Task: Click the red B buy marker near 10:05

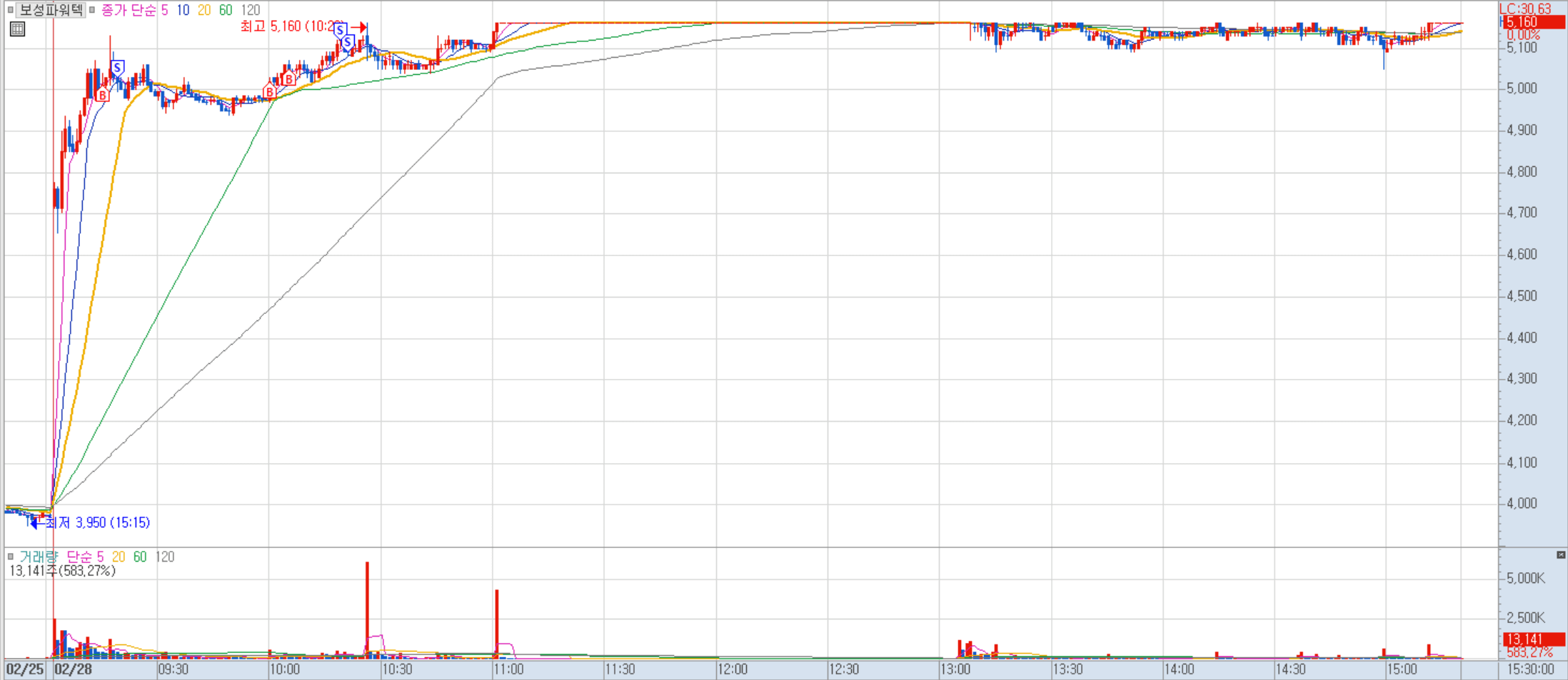Action: pos(288,78)
